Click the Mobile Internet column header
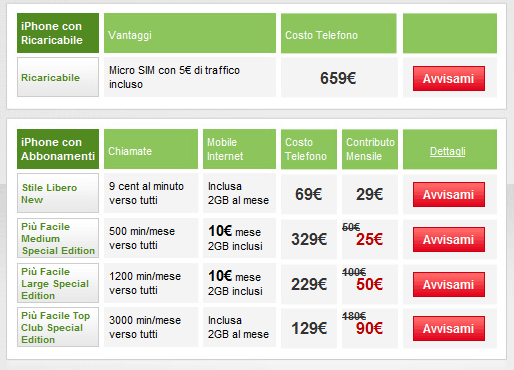The height and width of the screenshot is (370, 514). pos(239,149)
